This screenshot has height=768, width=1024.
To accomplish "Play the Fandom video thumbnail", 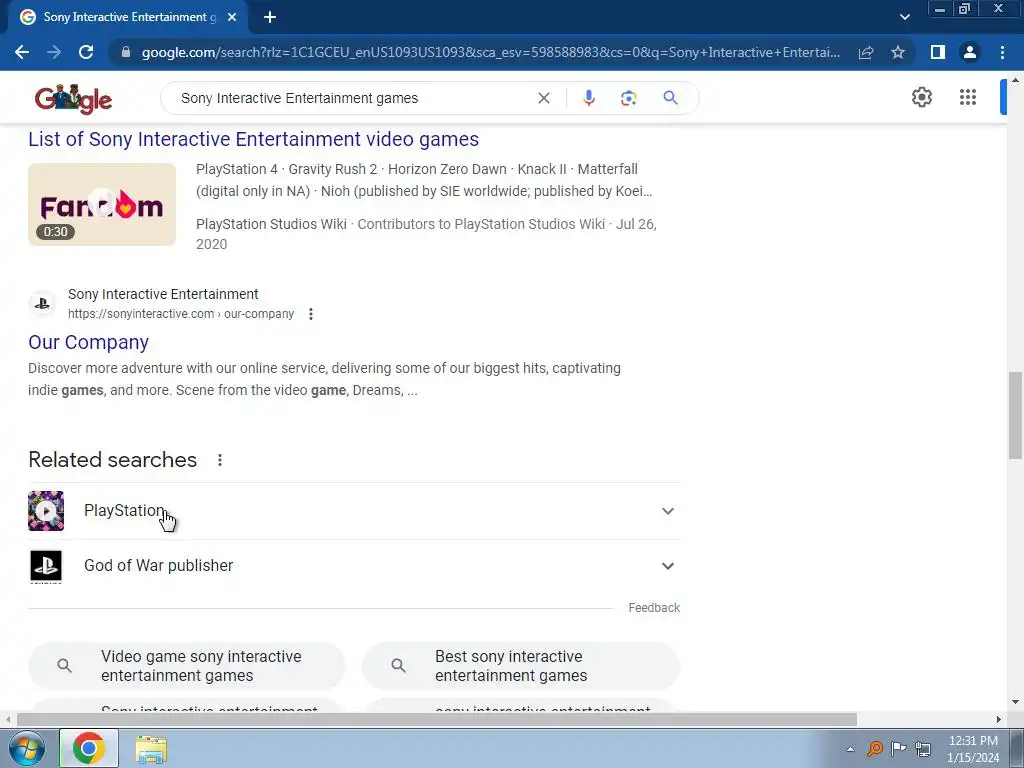I will pos(102,204).
